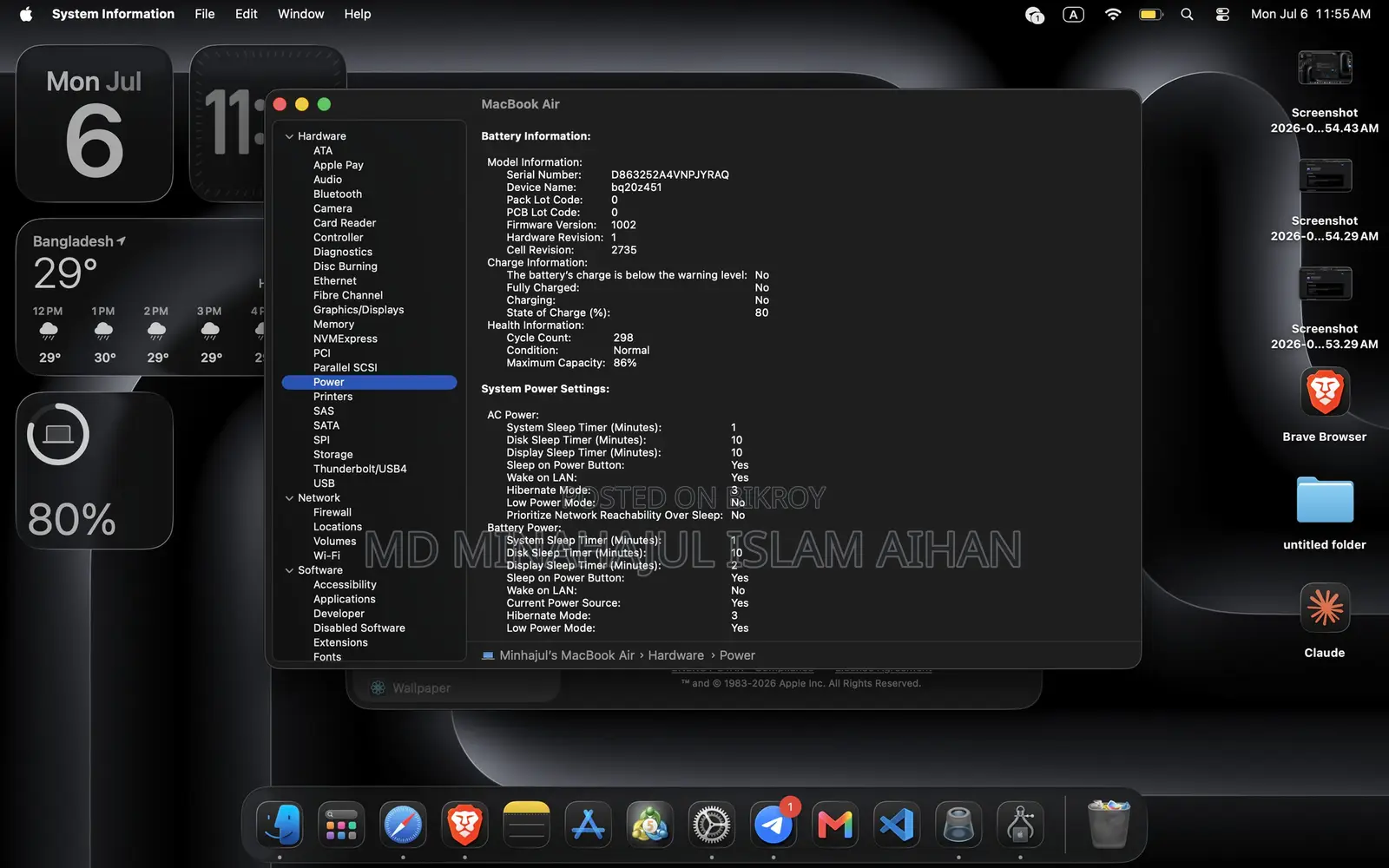The width and height of the screenshot is (1389, 868).
Task: Select Thunderbolt/USB4 in the sidebar
Action: click(360, 469)
